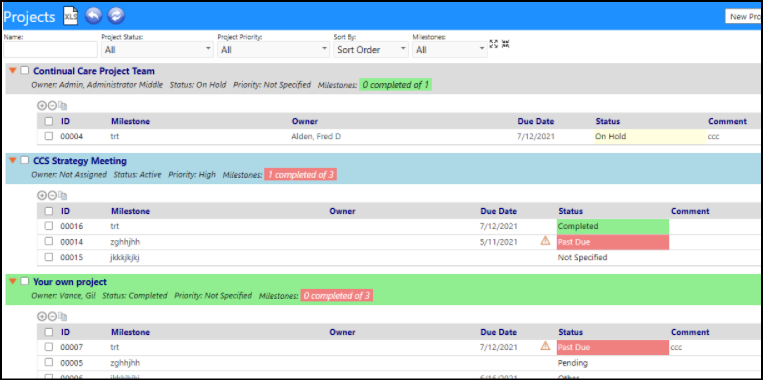The width and height of the screenshot is (763, 380).
Task: Check milestone 00016 checkbox
Action: pos(49,226)
